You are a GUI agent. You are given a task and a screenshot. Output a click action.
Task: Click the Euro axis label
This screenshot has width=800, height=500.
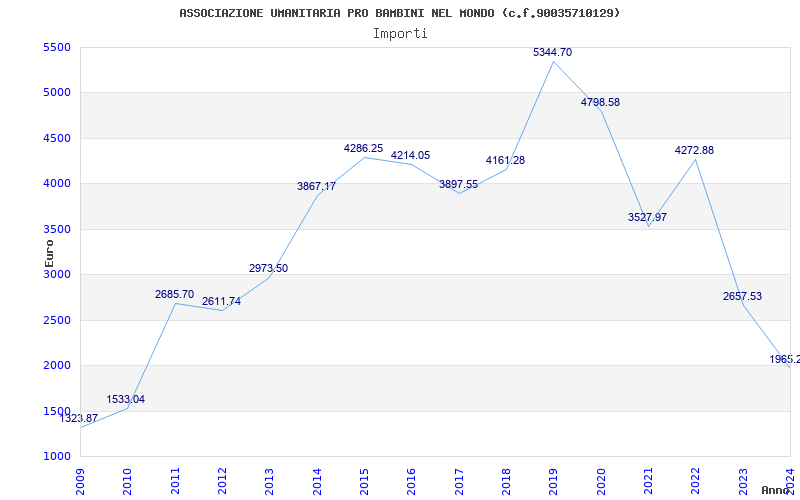(49, 253)
